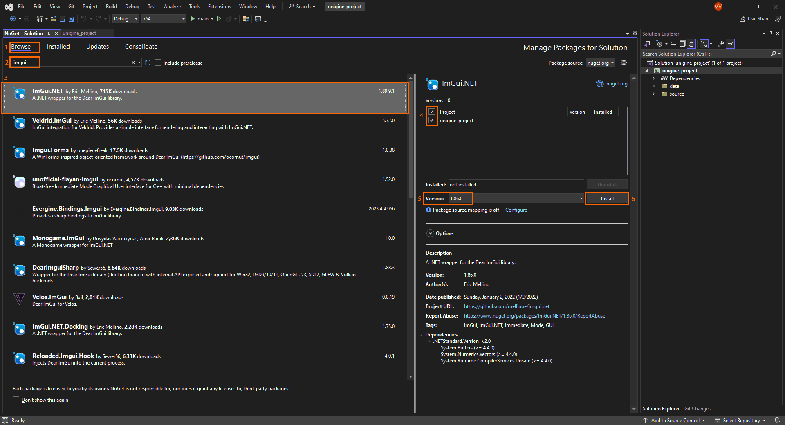Open the nuget.org link beside ImGui.NET title
Image resolution: width=785 pixels, height=425 pixels.
(611, 84)
